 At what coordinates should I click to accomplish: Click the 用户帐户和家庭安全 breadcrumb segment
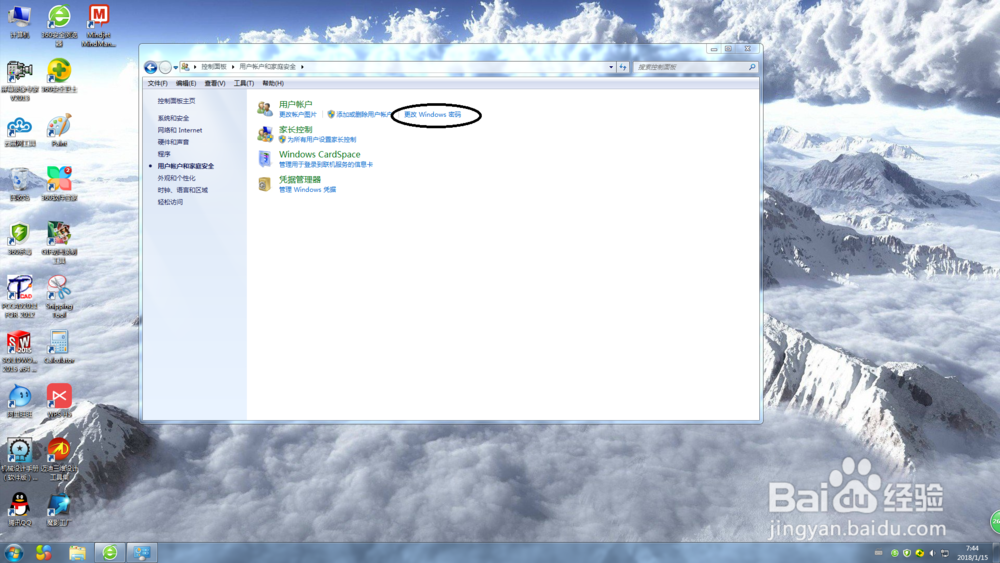268,67
